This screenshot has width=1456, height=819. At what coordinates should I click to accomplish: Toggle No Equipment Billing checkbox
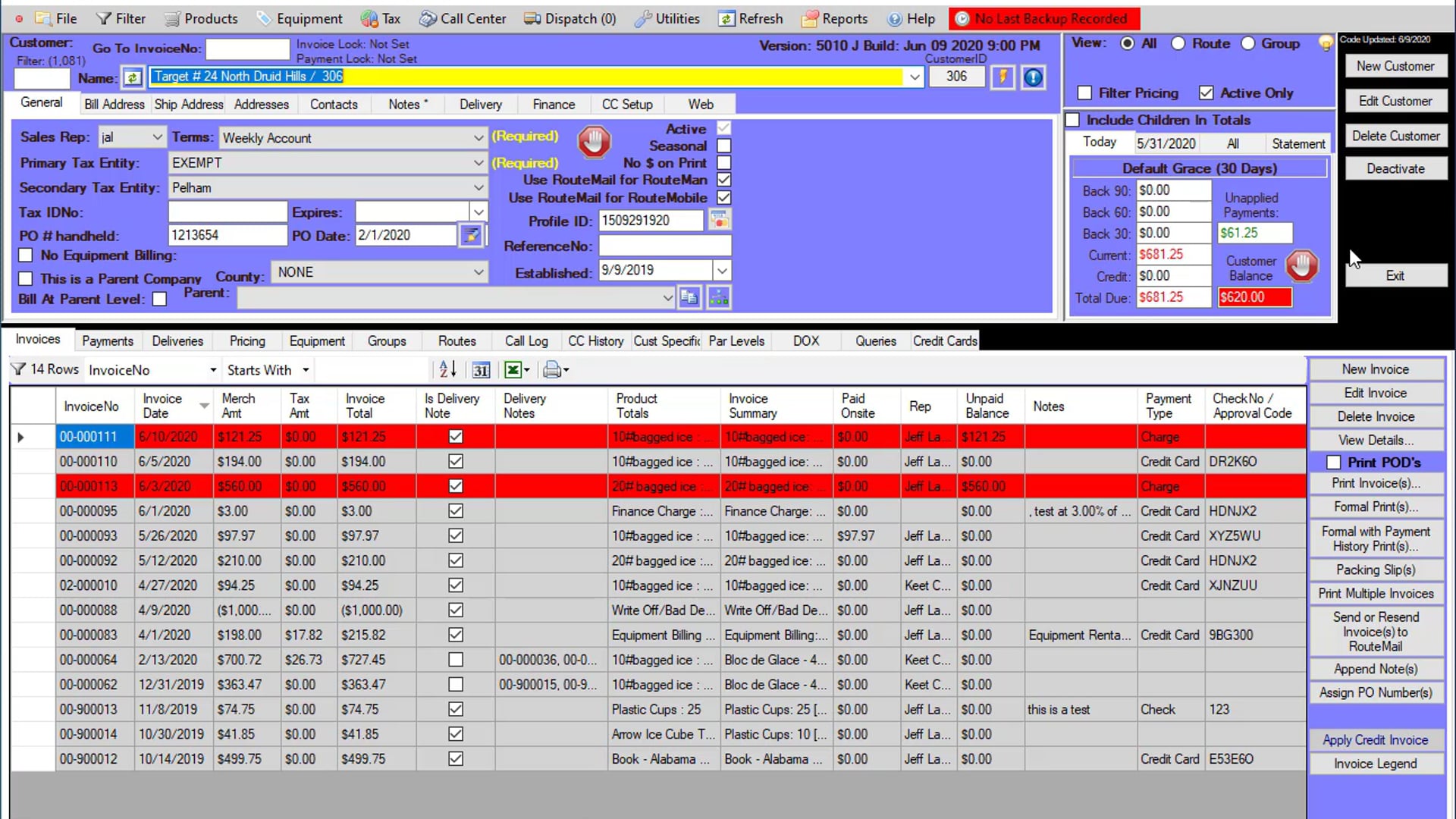pos(26,256)
